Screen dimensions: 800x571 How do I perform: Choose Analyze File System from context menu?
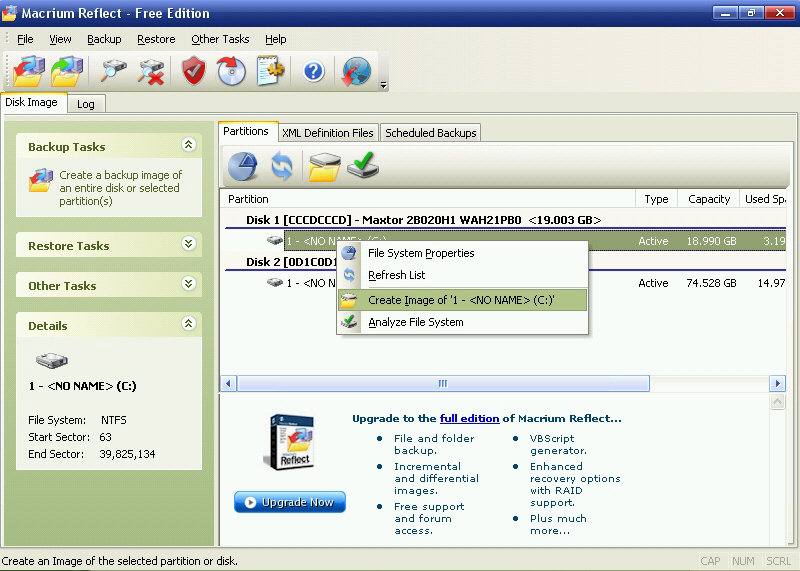[x=462, y=322]
